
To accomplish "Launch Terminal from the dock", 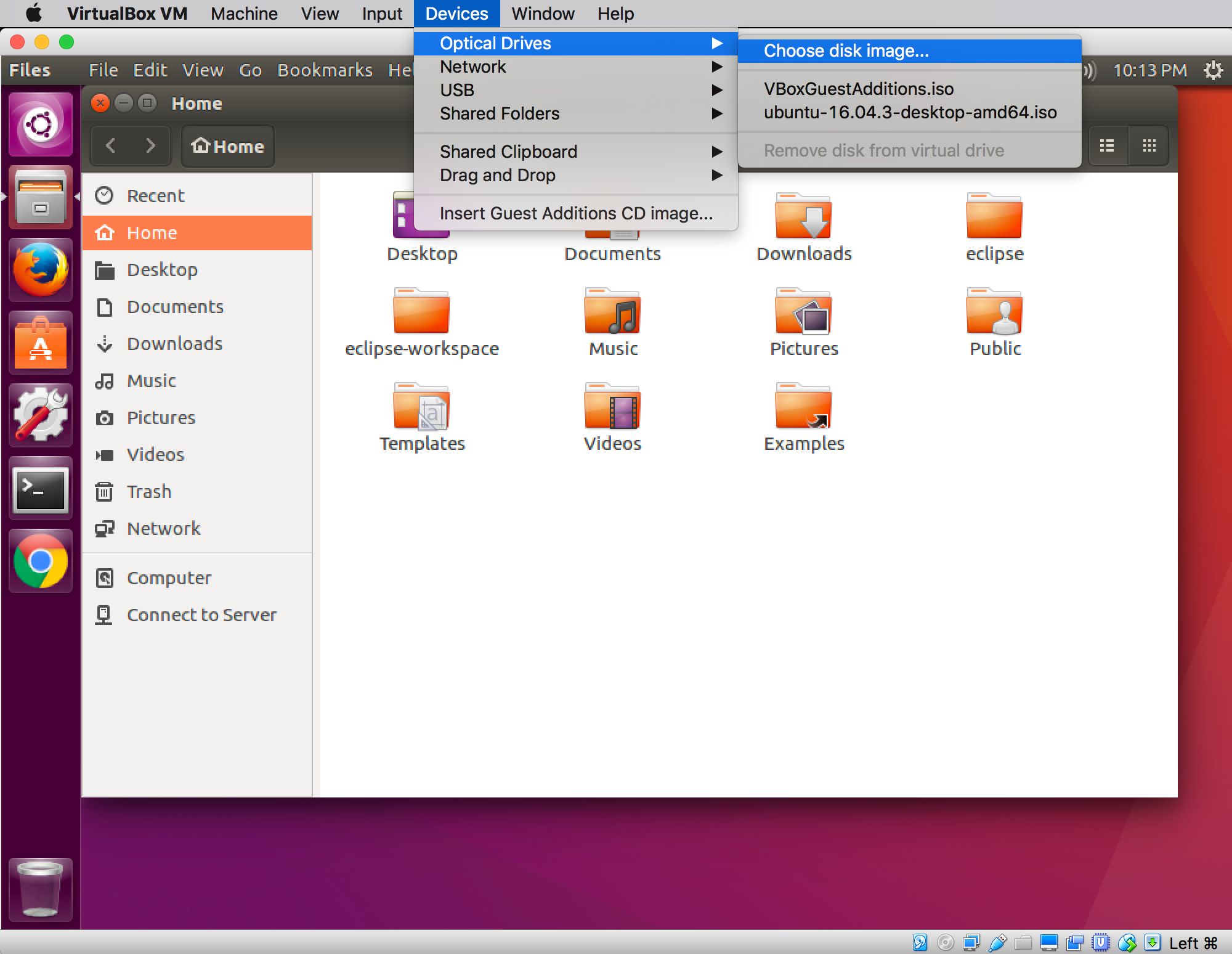I will [x=41, y=488].
